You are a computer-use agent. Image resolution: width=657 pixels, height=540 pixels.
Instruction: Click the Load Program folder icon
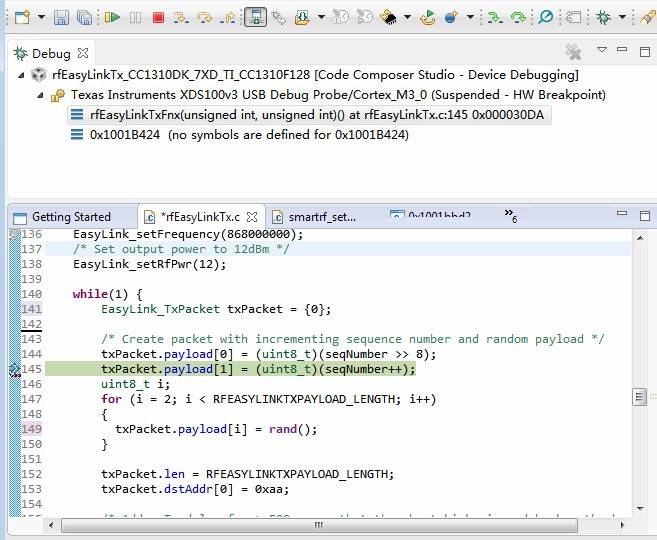[302, 18]
